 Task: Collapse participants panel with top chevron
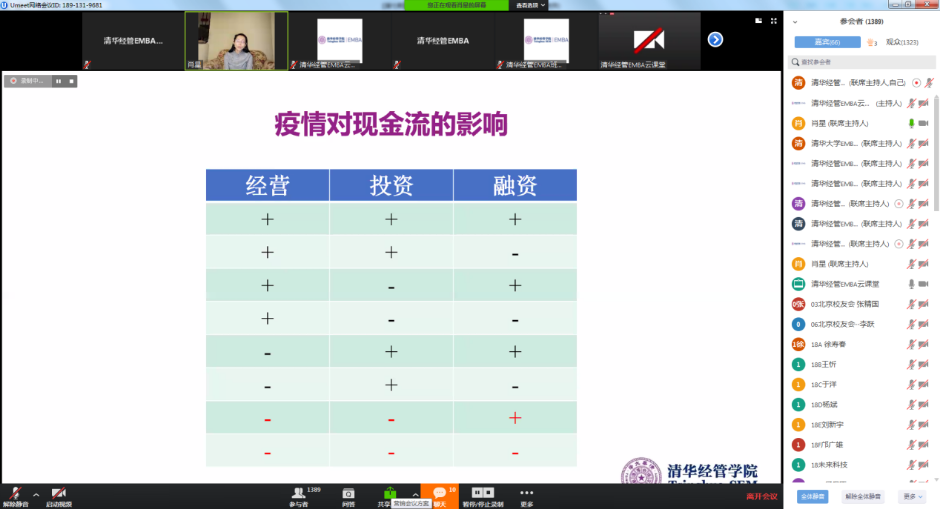pyautogui.click(x=795, y=22)
